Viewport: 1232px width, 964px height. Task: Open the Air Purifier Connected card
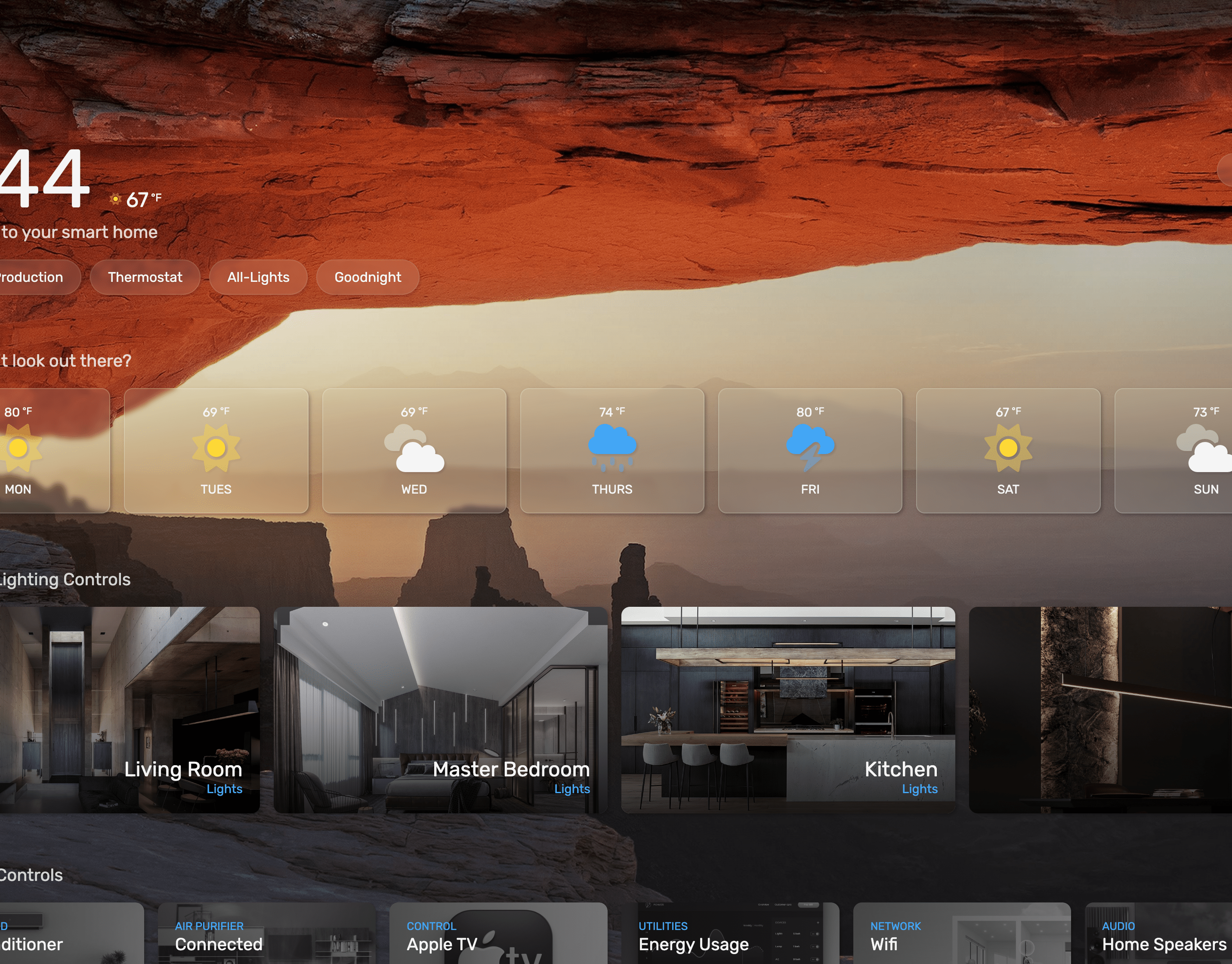click(267, 933)
